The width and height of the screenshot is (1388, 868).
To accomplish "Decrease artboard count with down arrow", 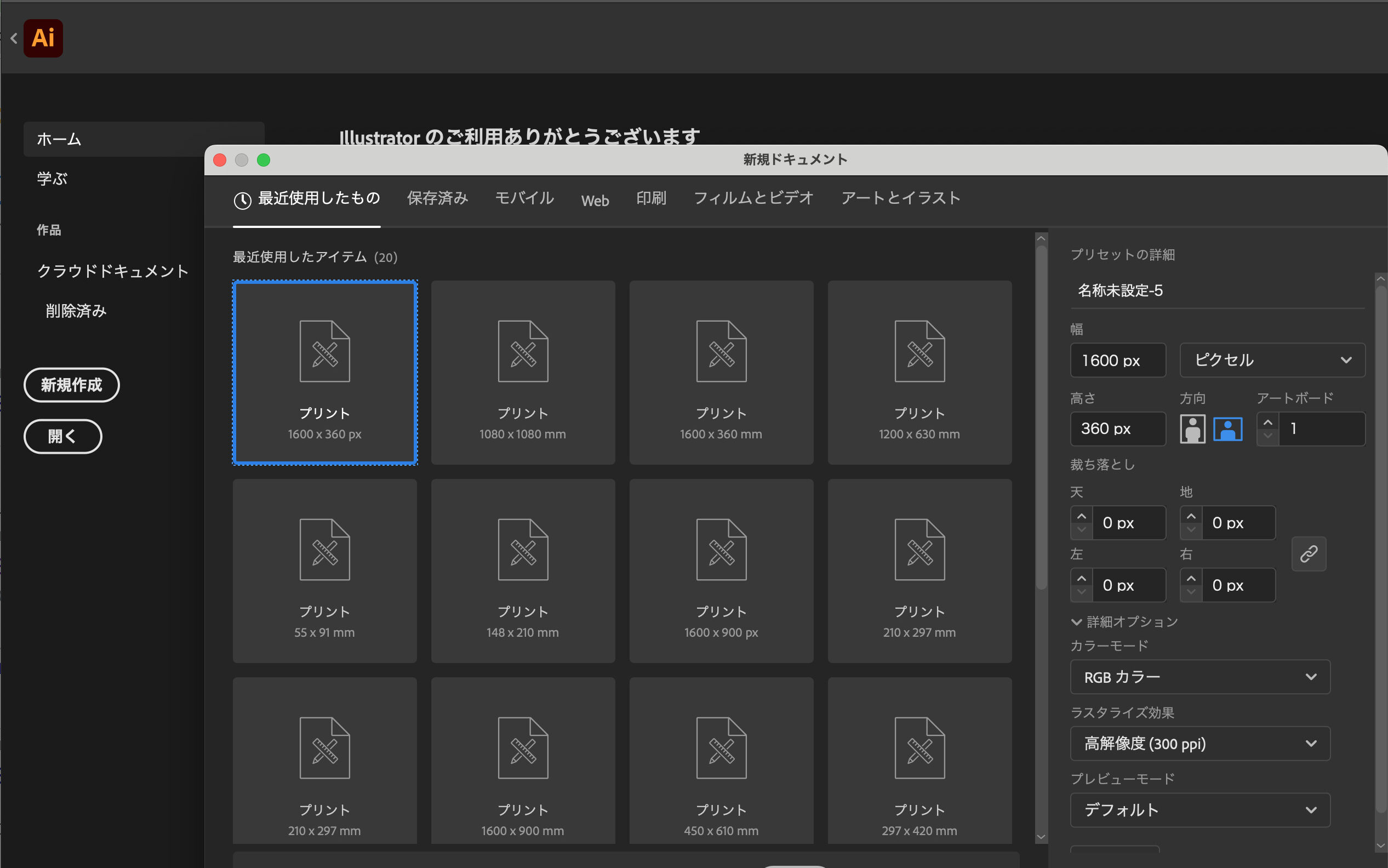I will (x=1268, y=437).
